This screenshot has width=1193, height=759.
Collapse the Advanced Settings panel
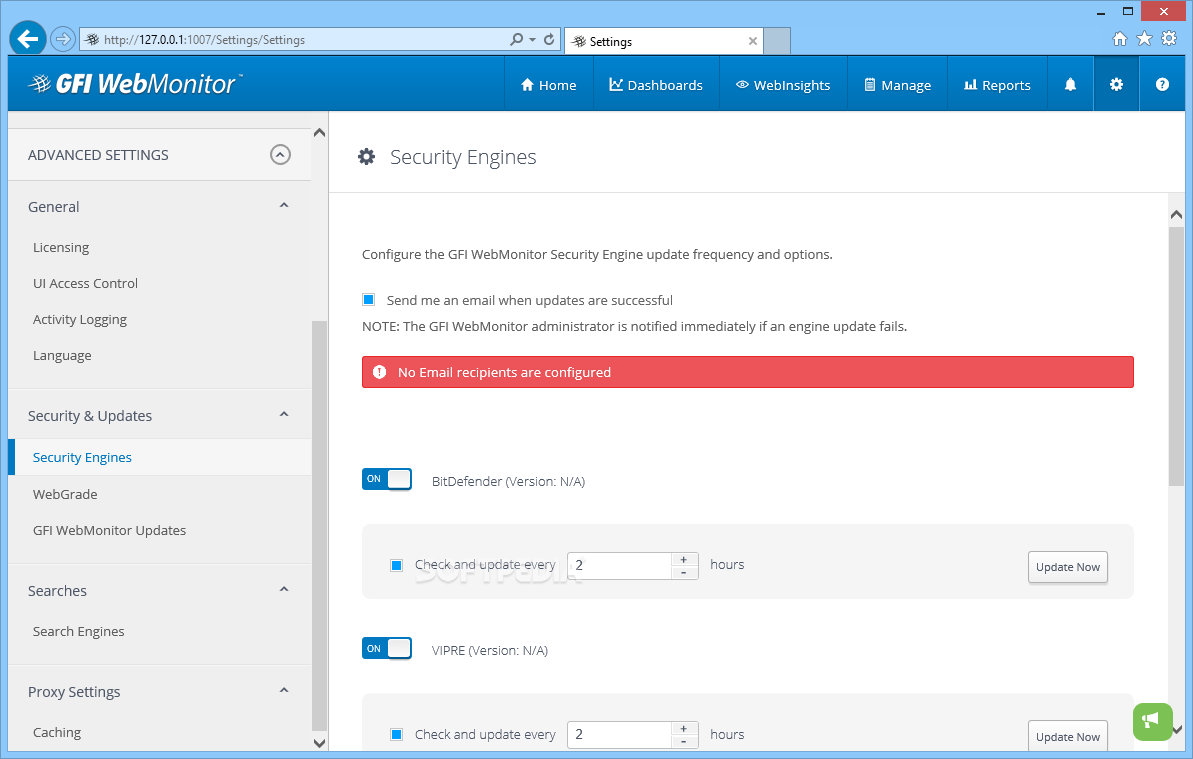281,155
